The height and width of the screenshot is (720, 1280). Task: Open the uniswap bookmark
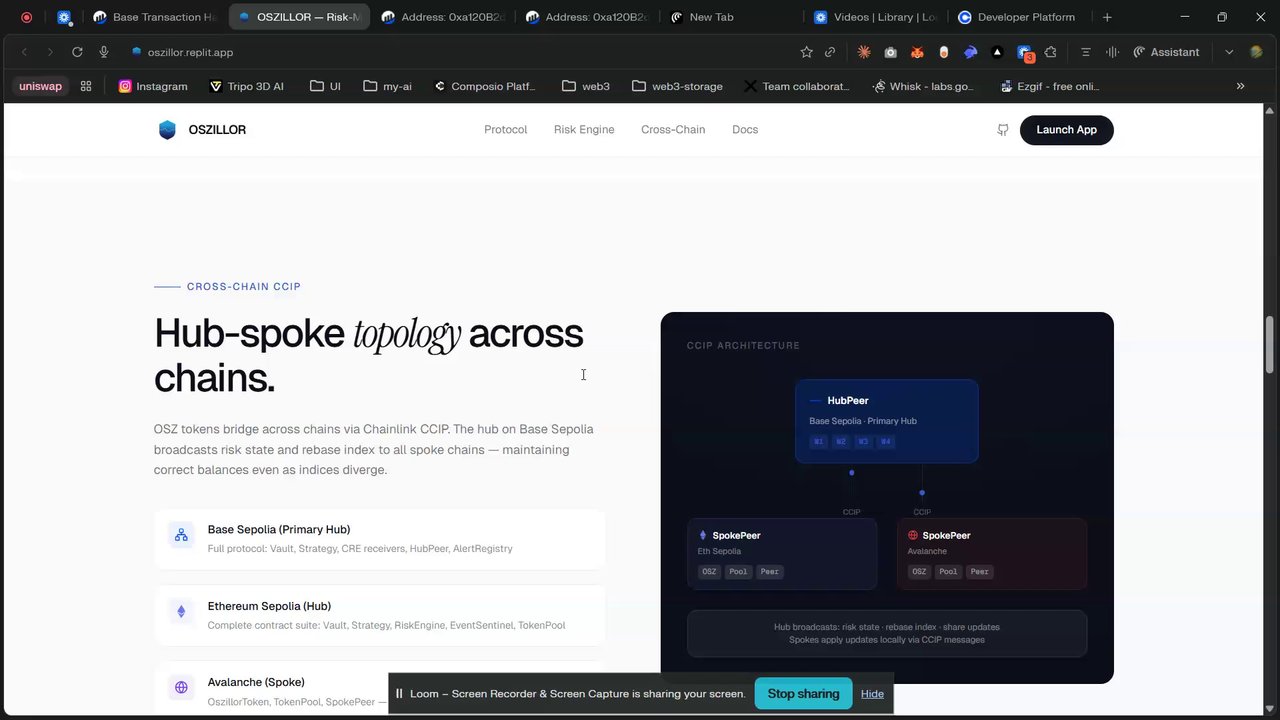coord(40,86)
